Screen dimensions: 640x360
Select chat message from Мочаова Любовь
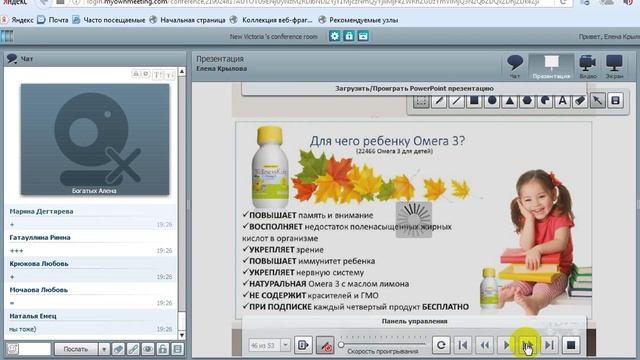[91, 296]
